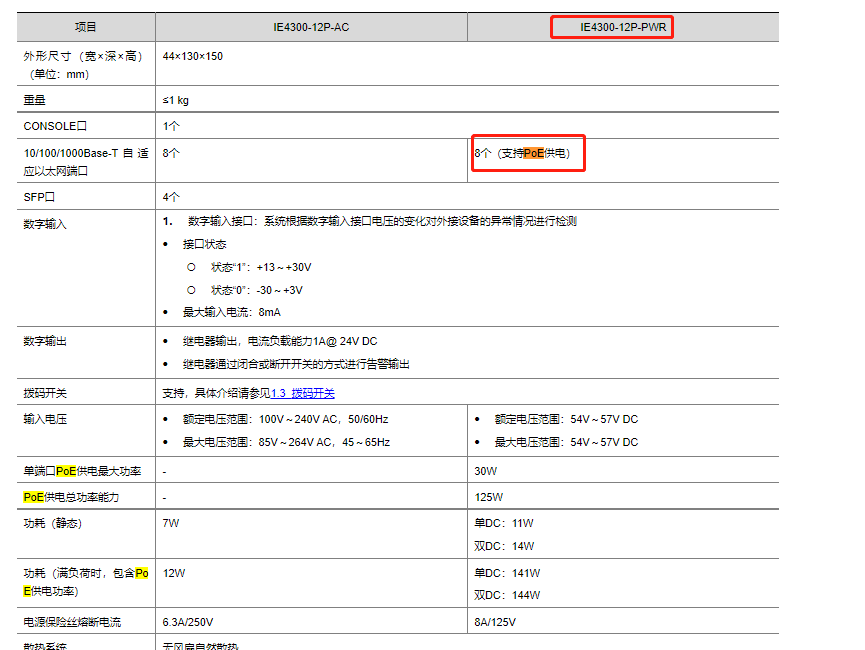Screen dimensions: 865x650
Task: Click the 单DC：141W value
Action: coord(507,573)
